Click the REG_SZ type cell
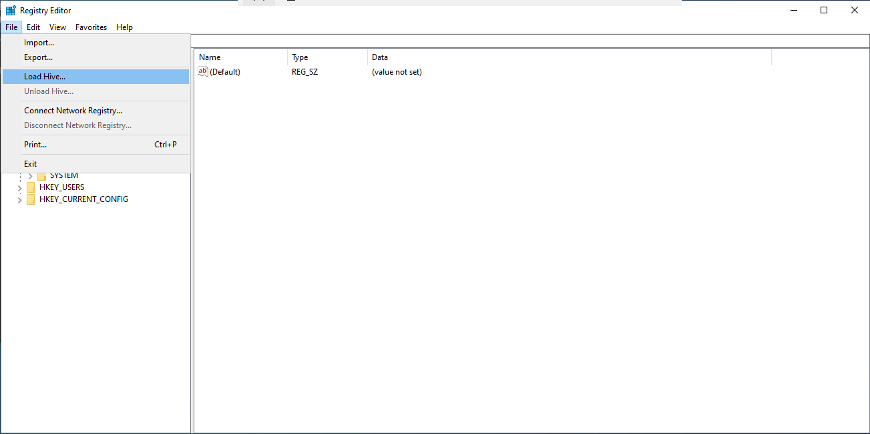This screenshot has width=870, height=434. coord(305,72)
